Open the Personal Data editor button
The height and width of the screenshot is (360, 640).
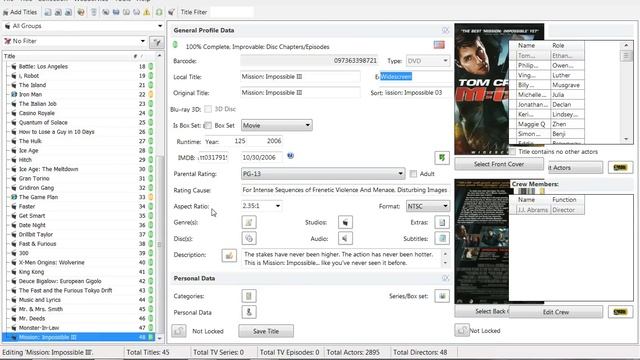[x=249, y=312]
